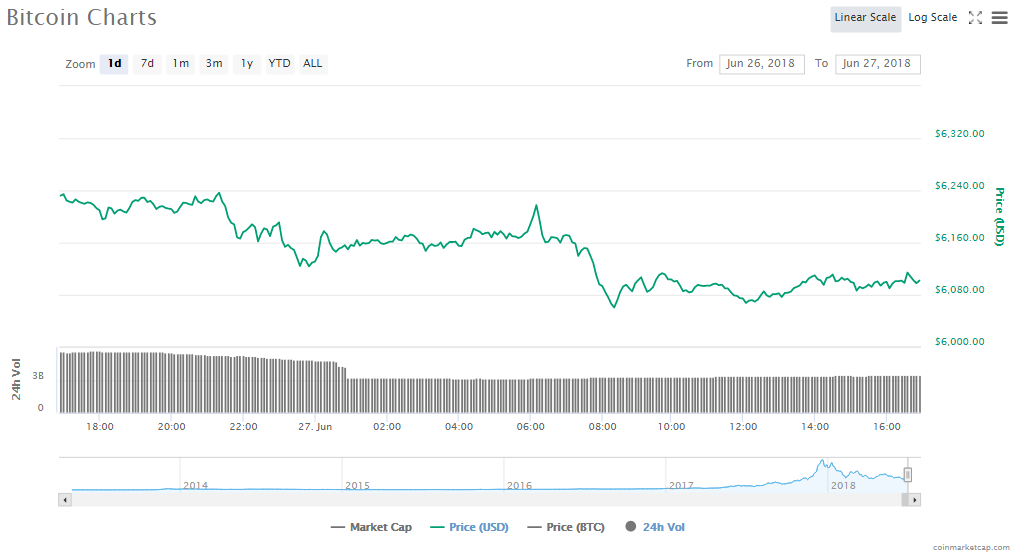Select the 3m zoom option
1019x558 pixels.
[214, 64]
